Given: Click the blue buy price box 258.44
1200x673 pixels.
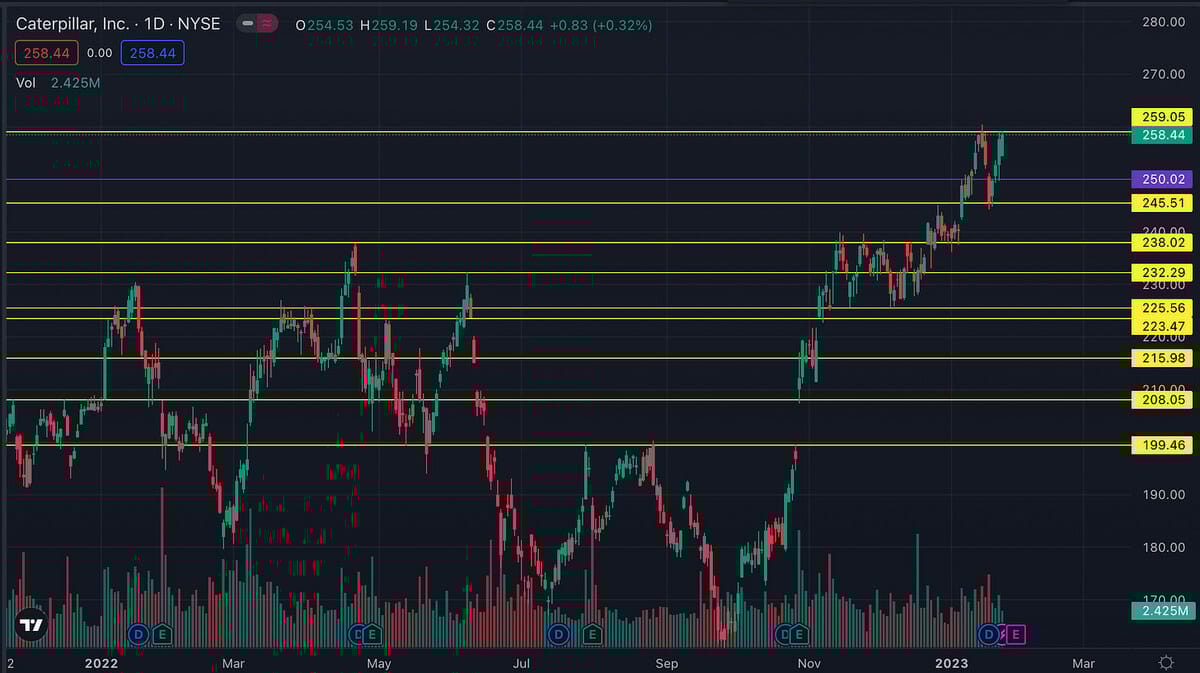Looking at the screenshot, I should pos(152,53).
